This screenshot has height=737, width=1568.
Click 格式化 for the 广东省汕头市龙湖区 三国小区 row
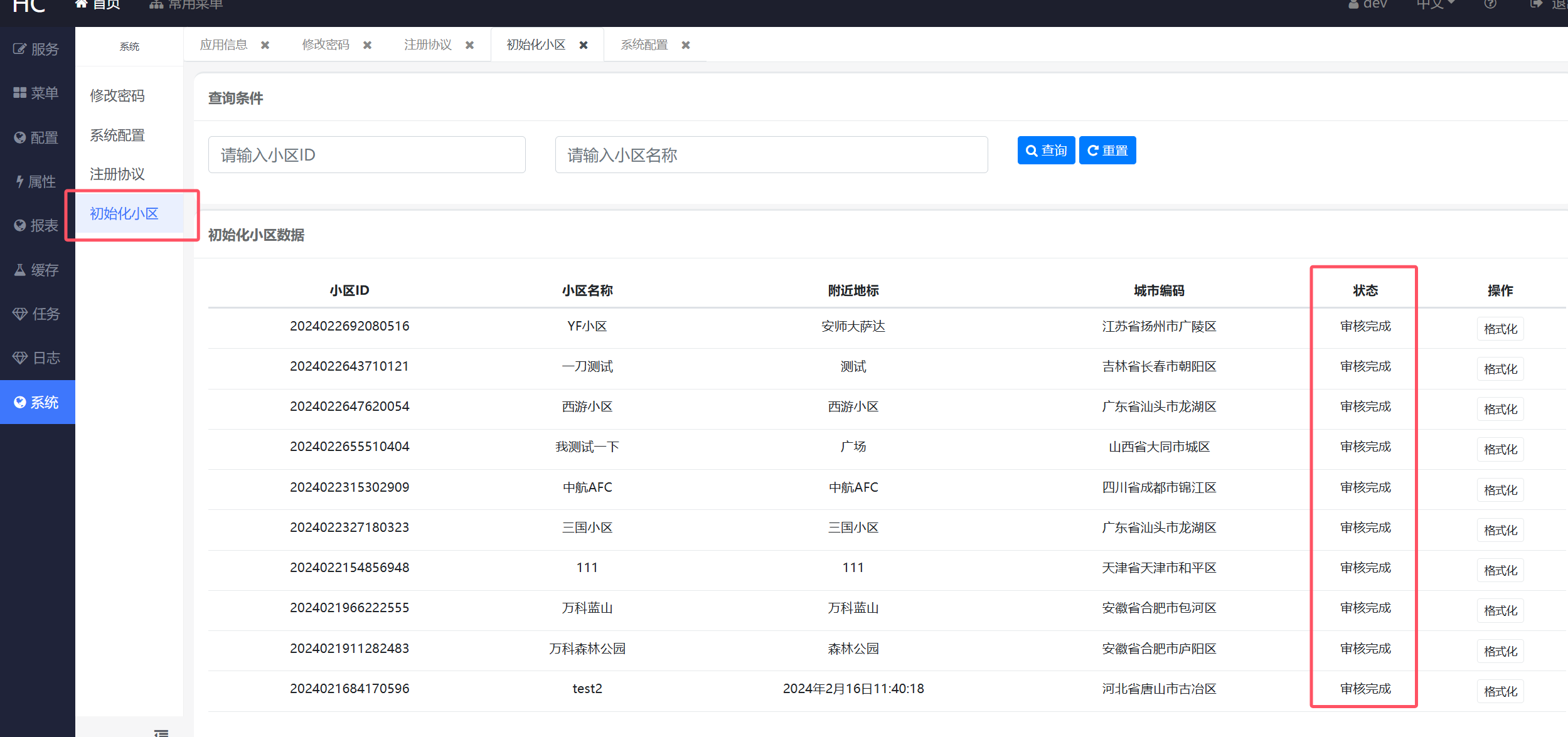(1500, 530)
